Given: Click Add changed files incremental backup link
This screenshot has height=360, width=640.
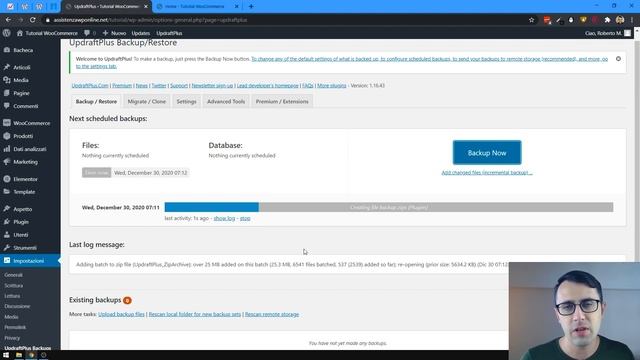Looking at the screenshot, I should pyautogui.click(x=487, y=173).
